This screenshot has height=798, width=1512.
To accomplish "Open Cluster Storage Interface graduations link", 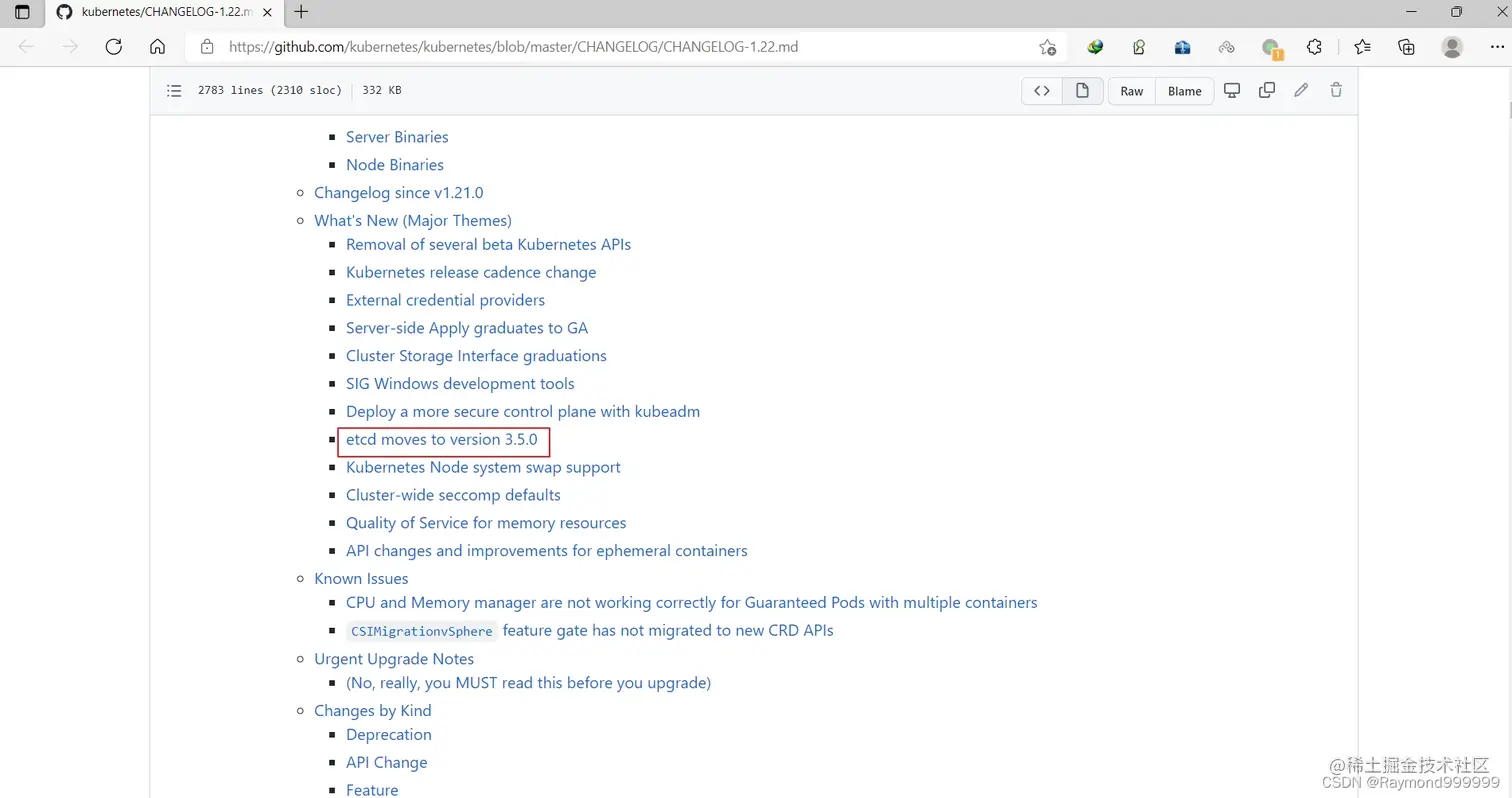I will pos(476,356).
